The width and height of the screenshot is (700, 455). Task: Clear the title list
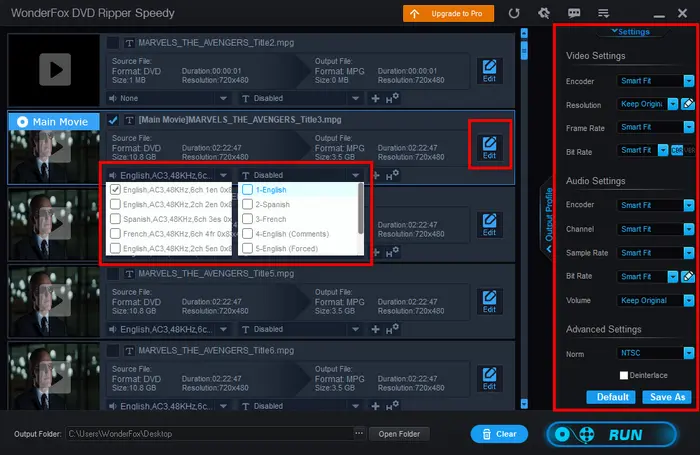click(x=499, y=434)
